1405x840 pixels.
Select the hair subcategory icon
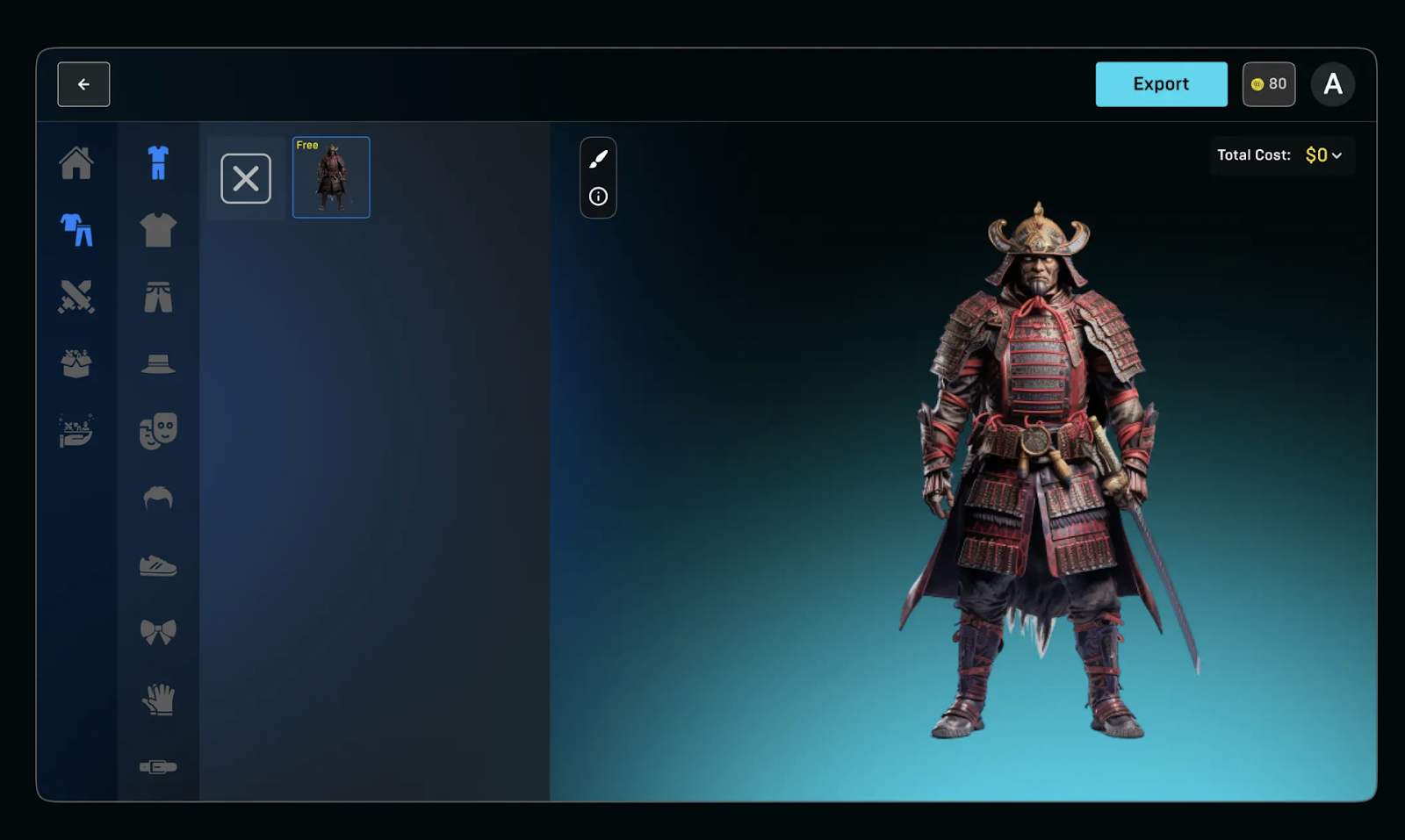point(158,498)
